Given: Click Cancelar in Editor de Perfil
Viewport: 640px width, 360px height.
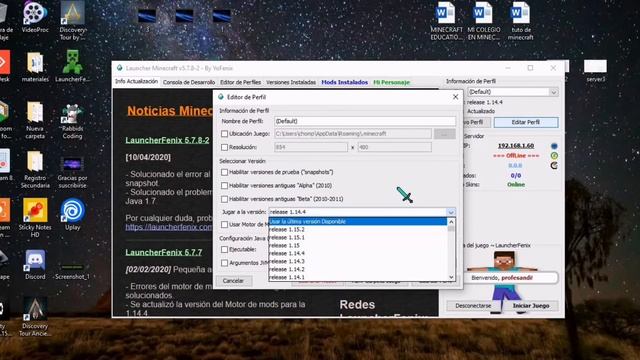Looking at the screenshot, I should (233, 281).
